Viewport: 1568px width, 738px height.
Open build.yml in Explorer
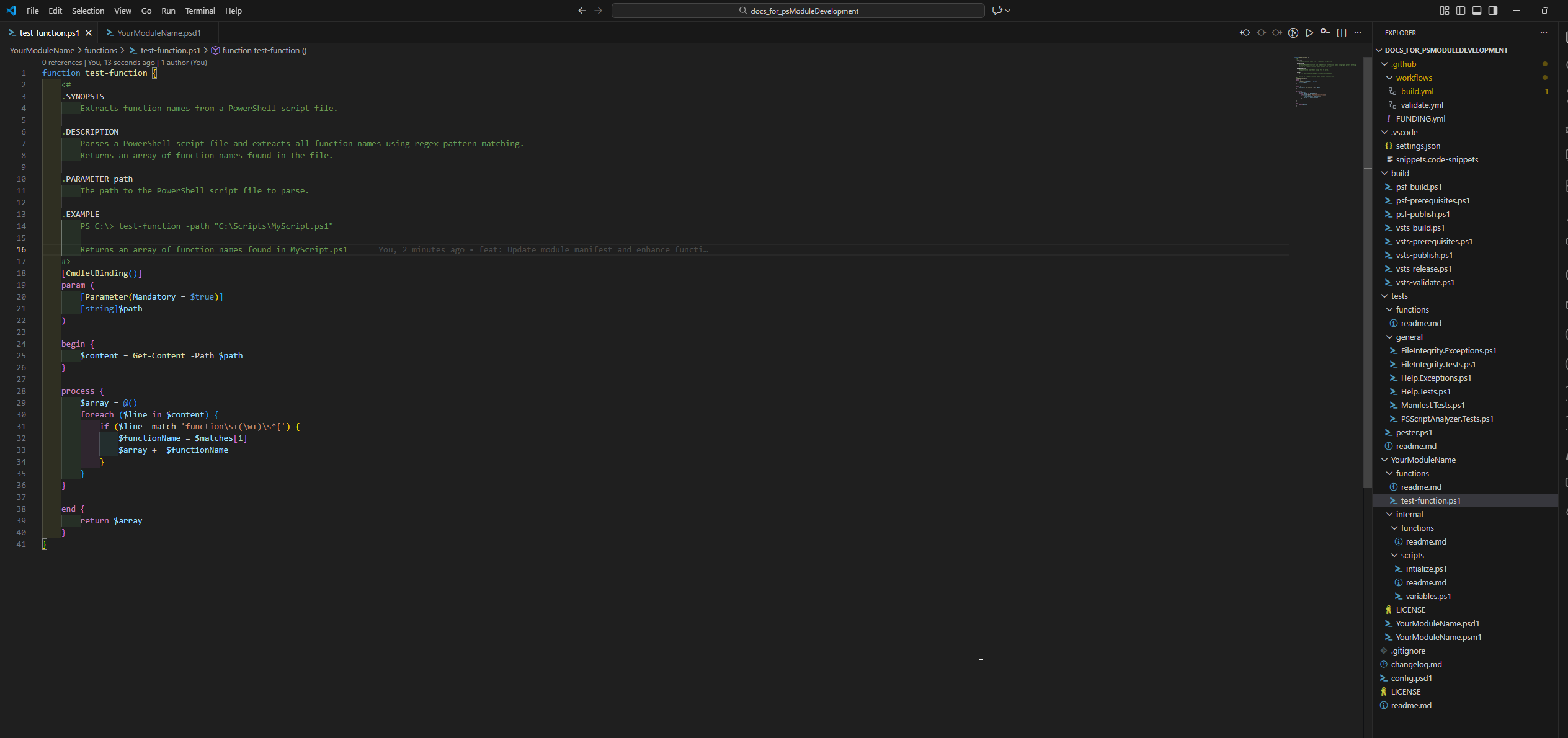point(1417,91)
